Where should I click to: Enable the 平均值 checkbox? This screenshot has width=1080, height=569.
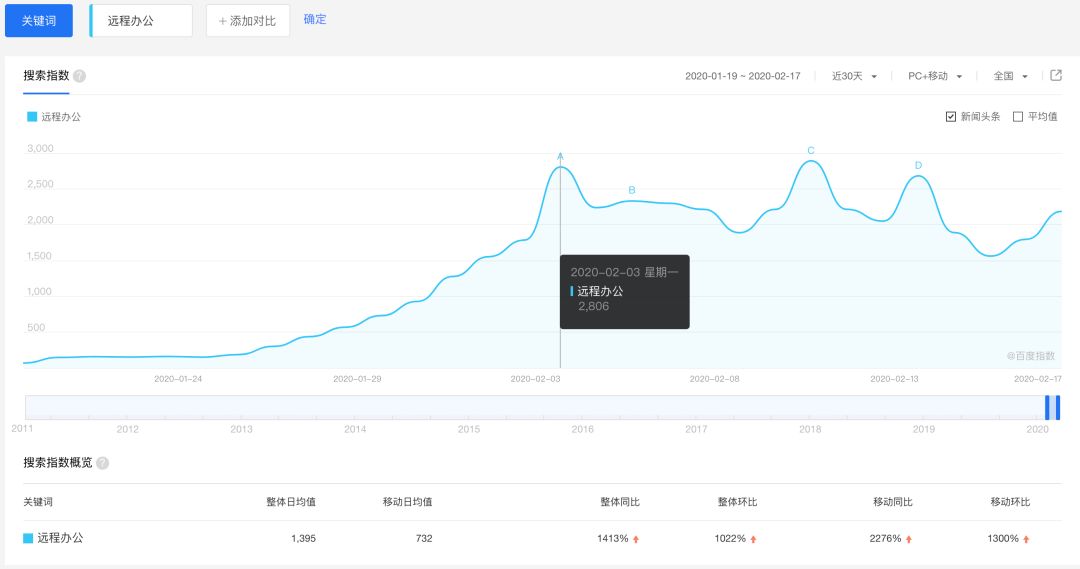coord(1018,117)
